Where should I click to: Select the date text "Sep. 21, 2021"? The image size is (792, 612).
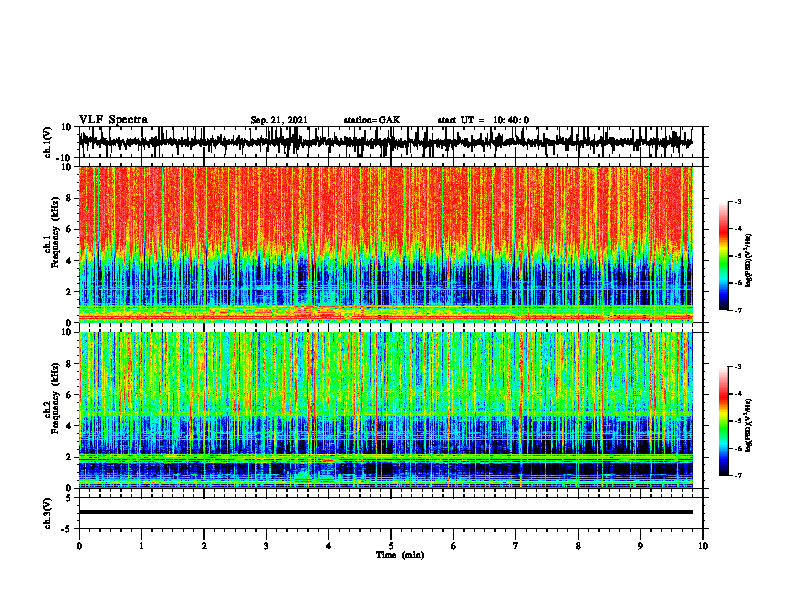[279, 120]
